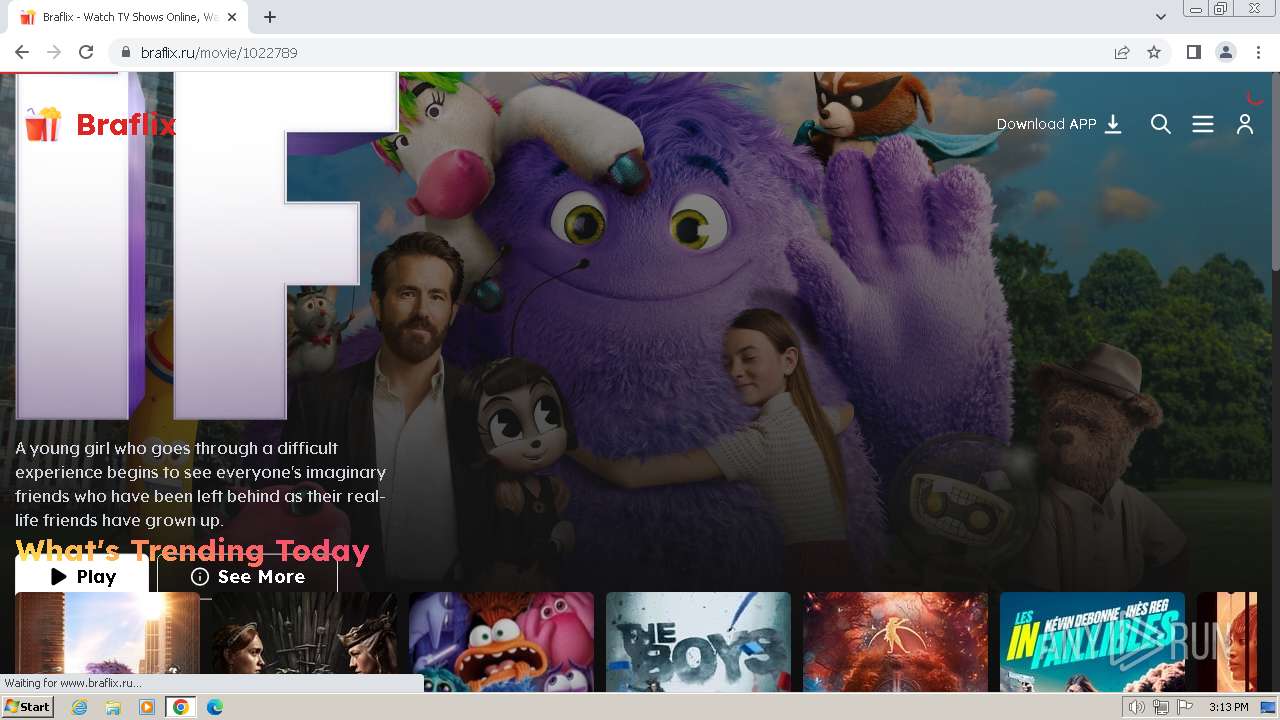Viewport: 1280px width, 720px height.
Task: Switch to Chrome taskbar icon
Action: (181, 707)
